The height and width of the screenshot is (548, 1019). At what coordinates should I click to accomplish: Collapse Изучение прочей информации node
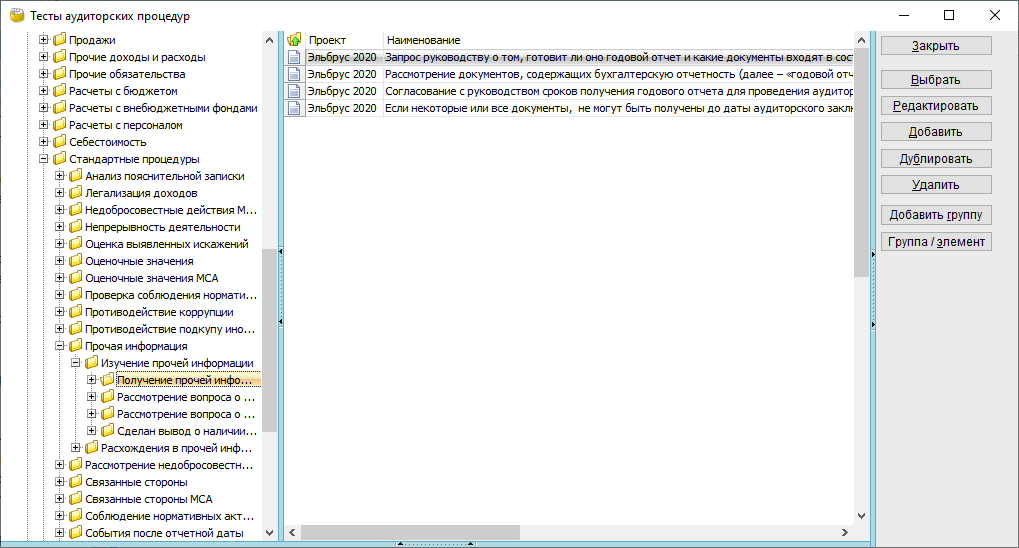[75, 363]
